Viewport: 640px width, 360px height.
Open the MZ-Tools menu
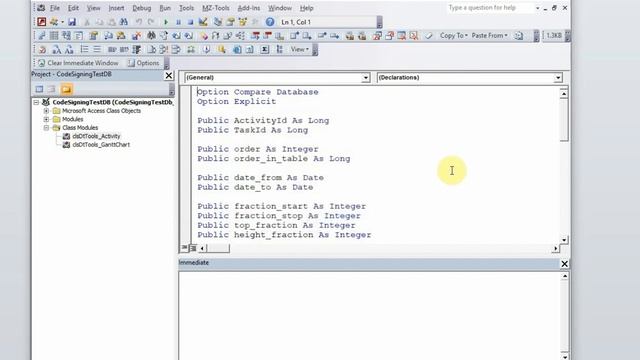click(216, 8)
